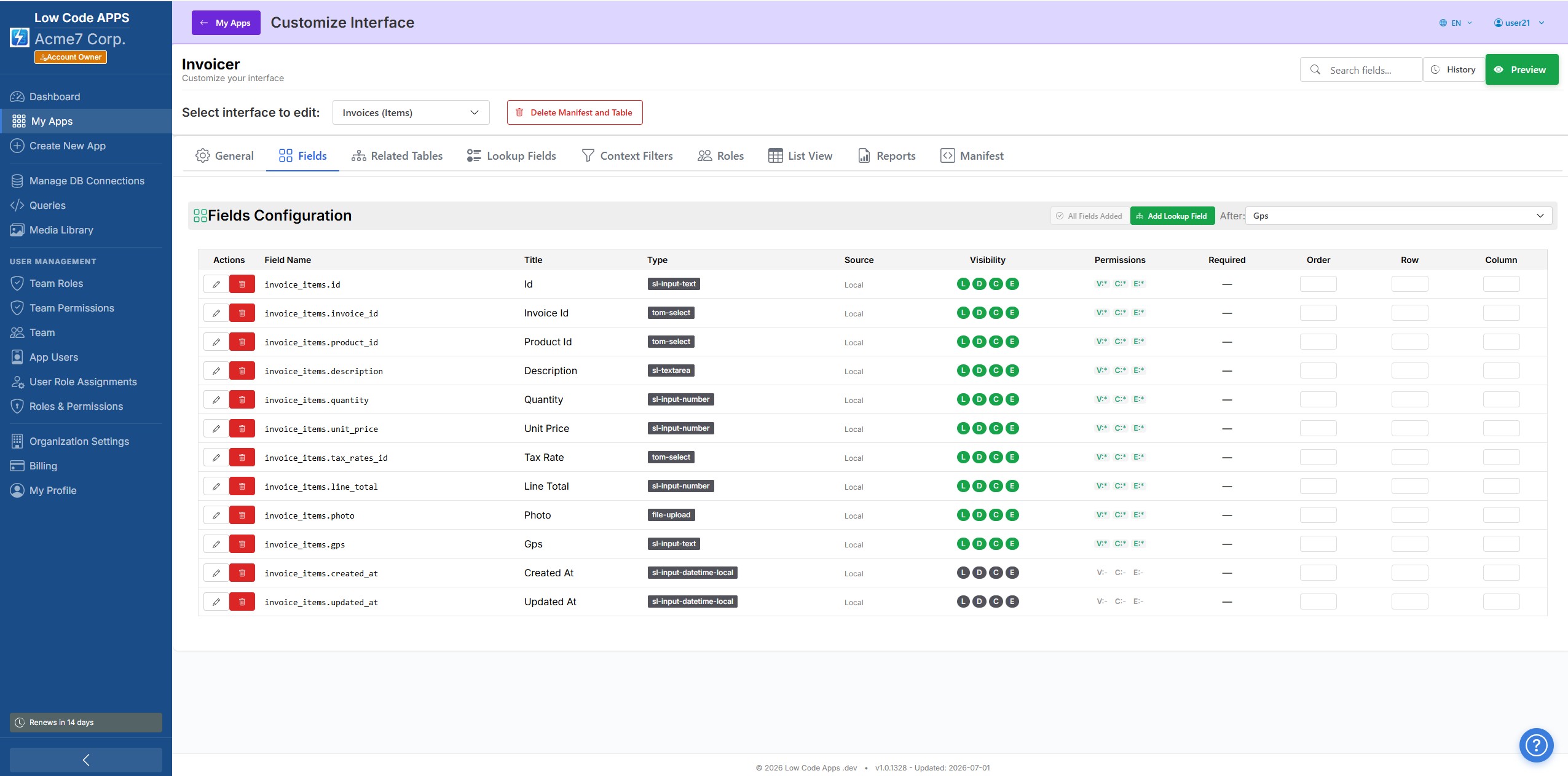This screenshot has height=776, width=1568.
Task: Toggle D visibility for invoice_items.invoice_id
Action: pos(980,313)
